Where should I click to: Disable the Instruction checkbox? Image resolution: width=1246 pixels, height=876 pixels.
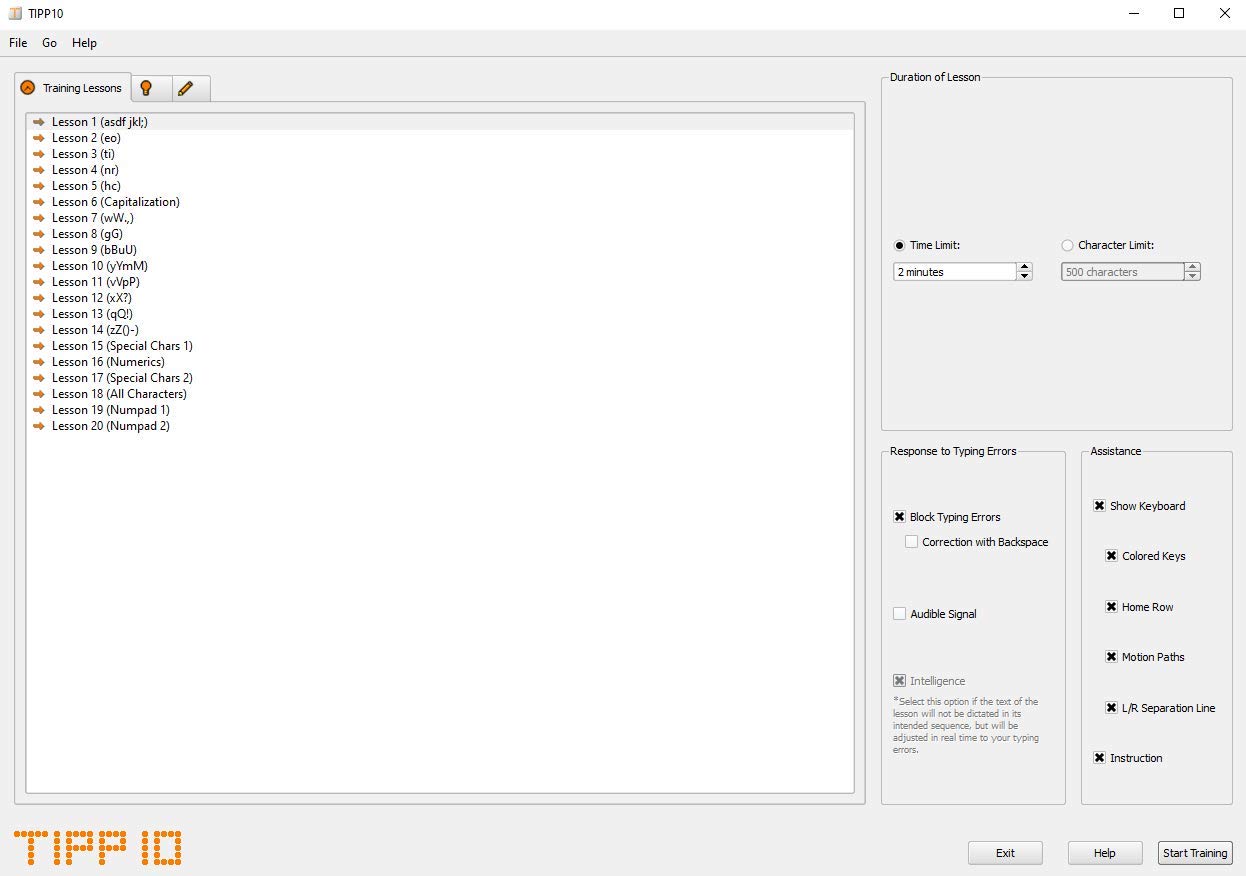click(x=1099, y=758)
